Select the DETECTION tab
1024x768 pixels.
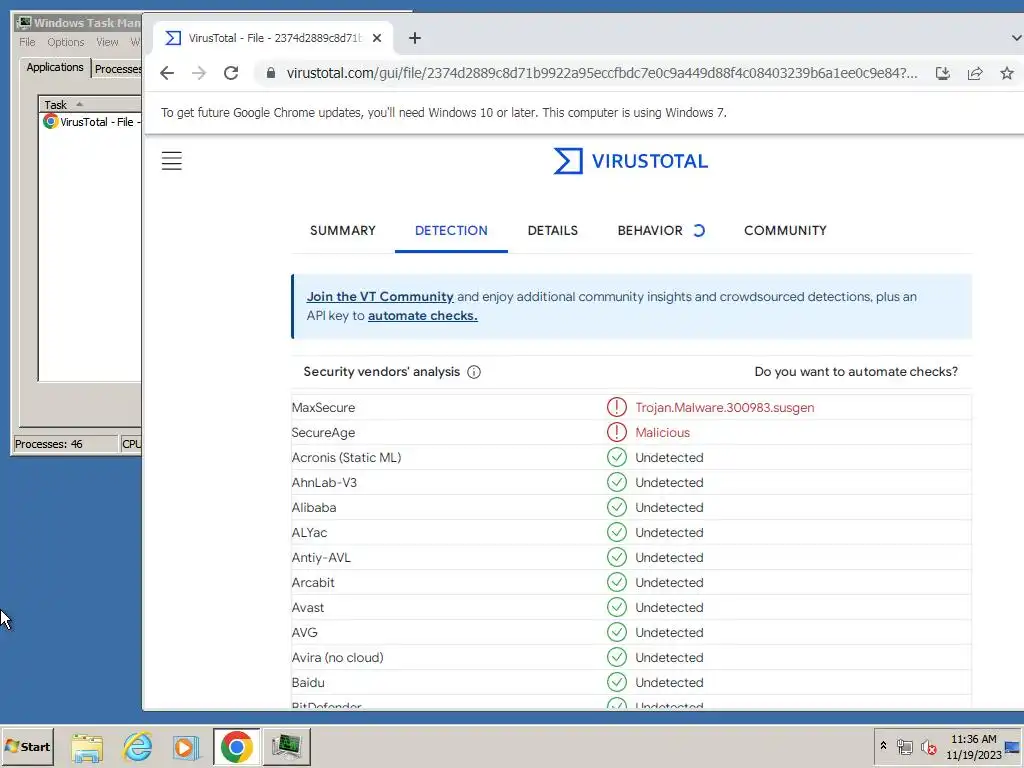click(x=451, y=231)
